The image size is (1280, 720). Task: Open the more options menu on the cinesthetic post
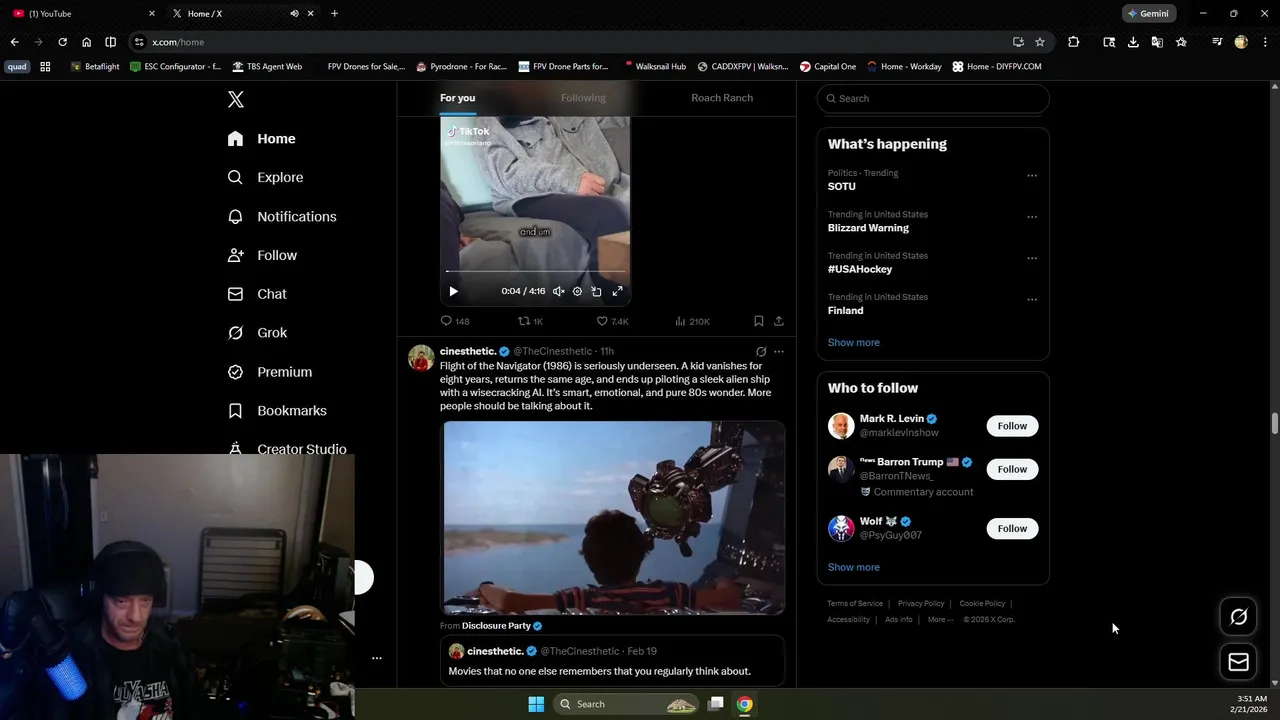click(x=779, y=352)
